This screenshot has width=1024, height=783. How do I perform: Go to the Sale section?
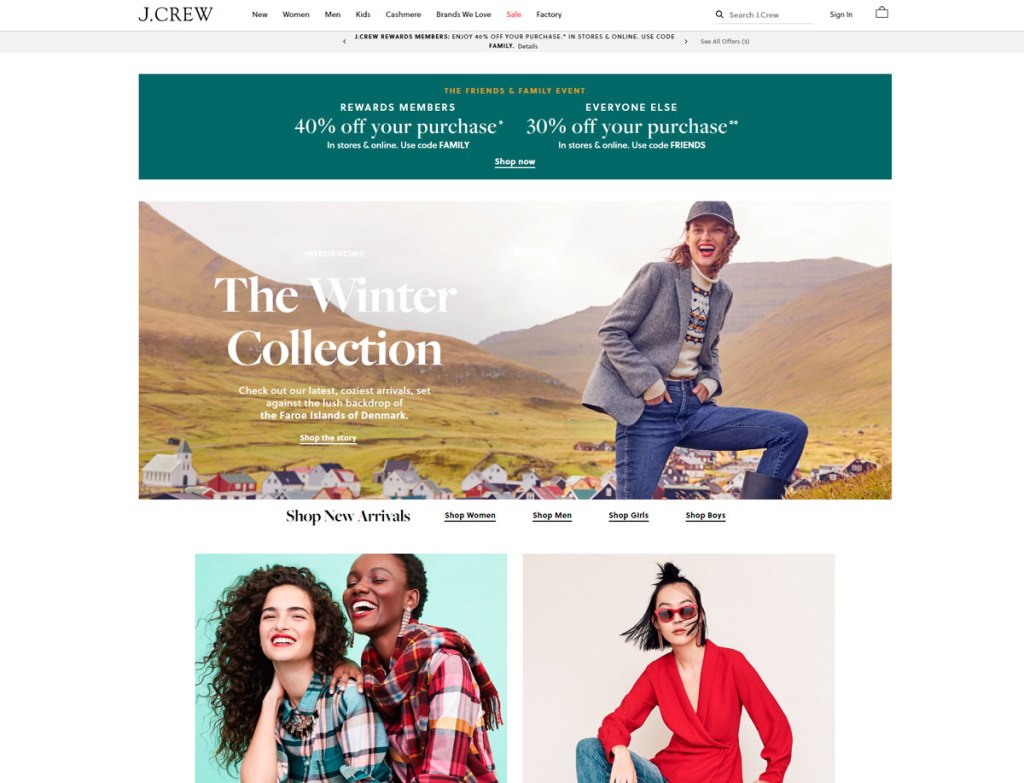point(514,14)
